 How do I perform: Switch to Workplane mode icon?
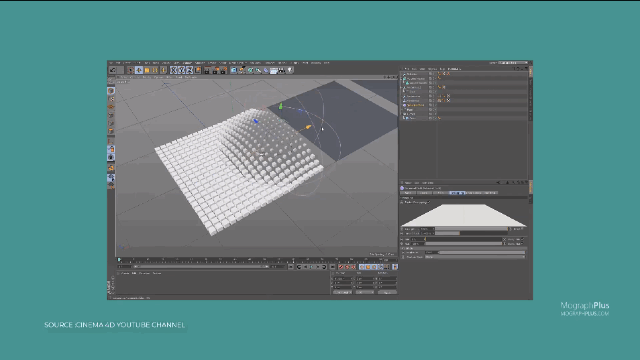coord(111,107)
